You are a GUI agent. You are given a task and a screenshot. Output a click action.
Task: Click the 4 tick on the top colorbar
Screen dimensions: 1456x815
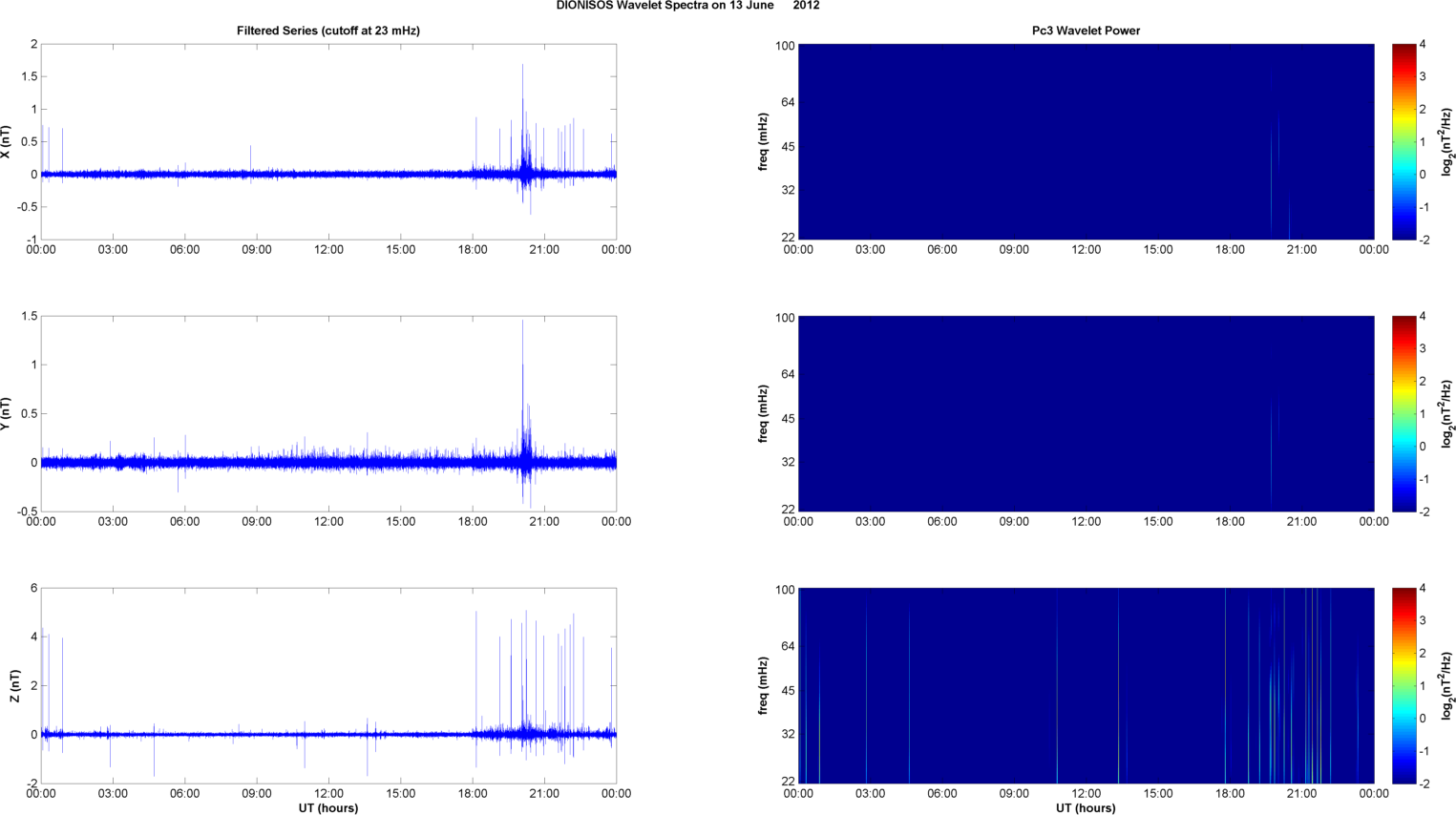tap(1423, 45)
